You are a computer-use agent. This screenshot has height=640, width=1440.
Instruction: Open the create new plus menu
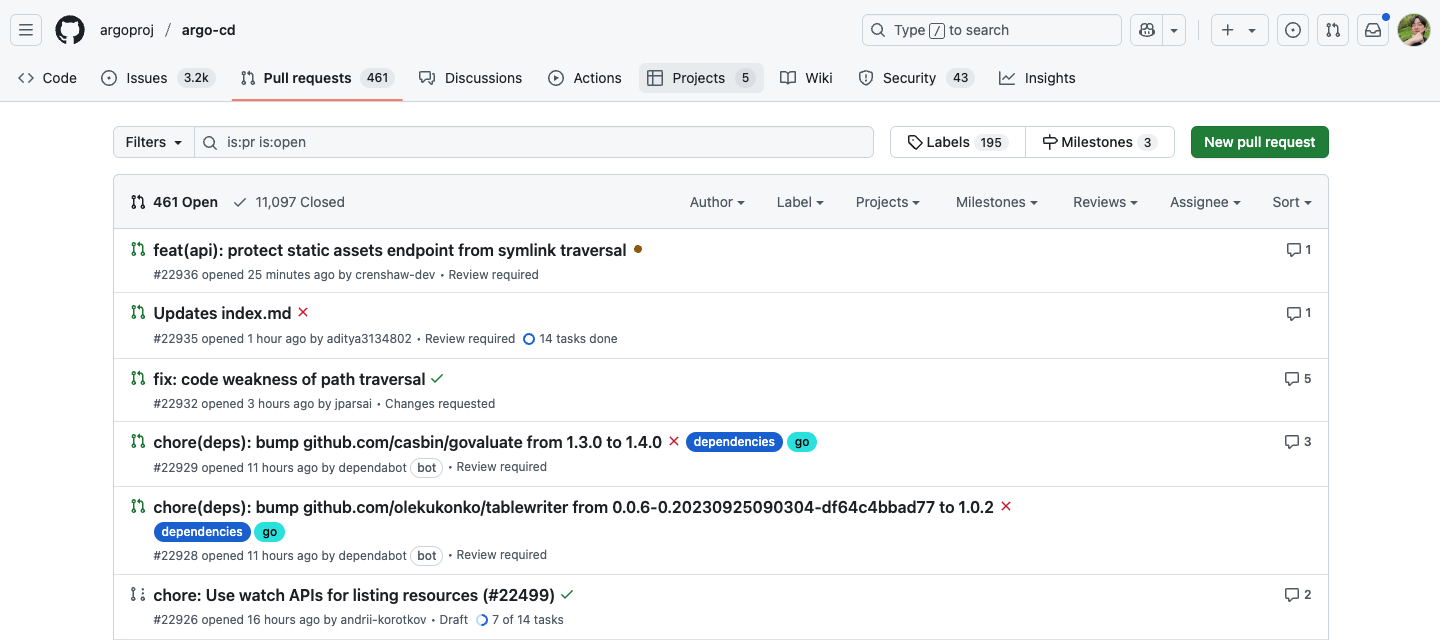click(1240, 30)
